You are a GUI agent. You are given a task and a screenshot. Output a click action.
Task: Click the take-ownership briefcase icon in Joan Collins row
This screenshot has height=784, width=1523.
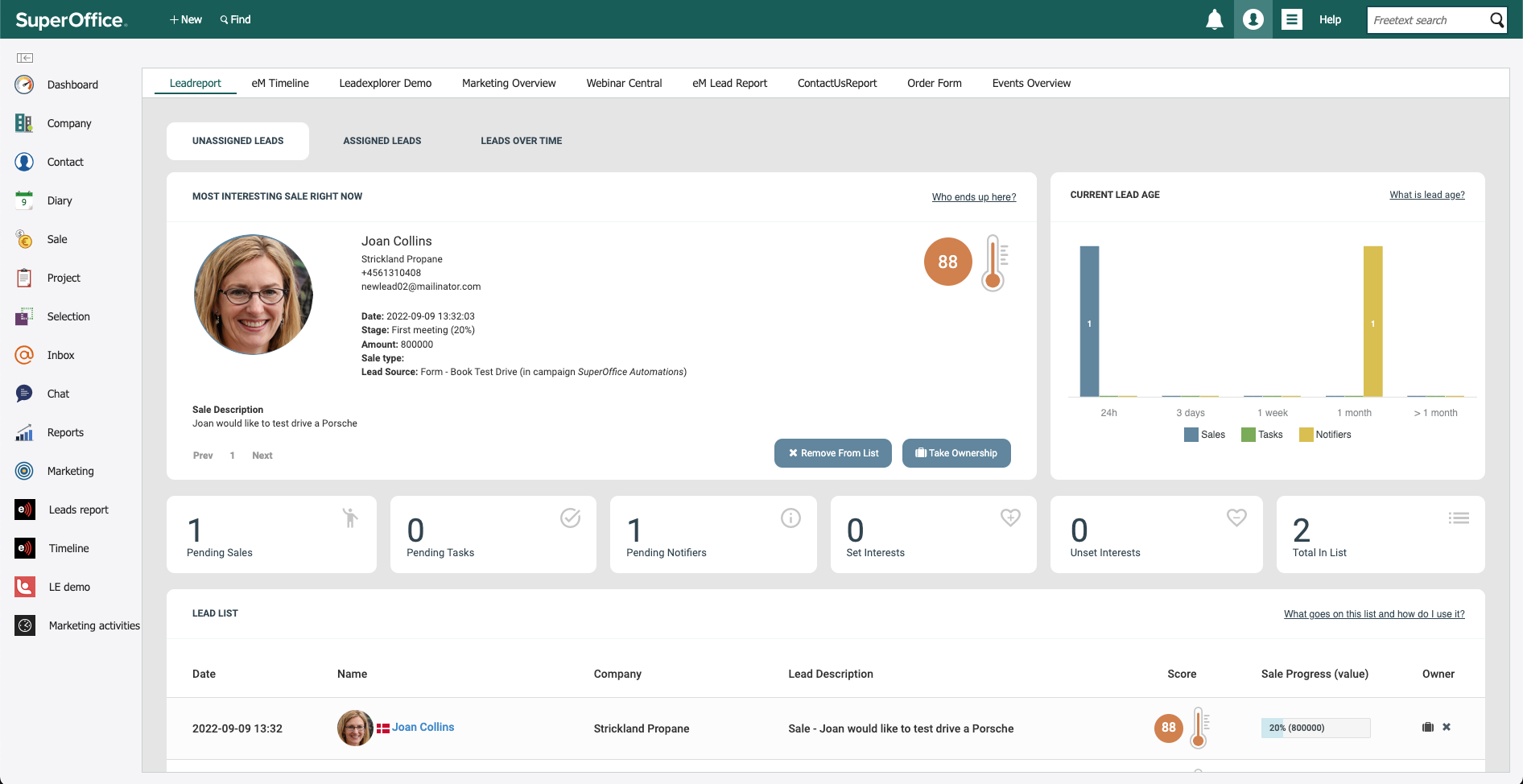tap(1428, 727)
